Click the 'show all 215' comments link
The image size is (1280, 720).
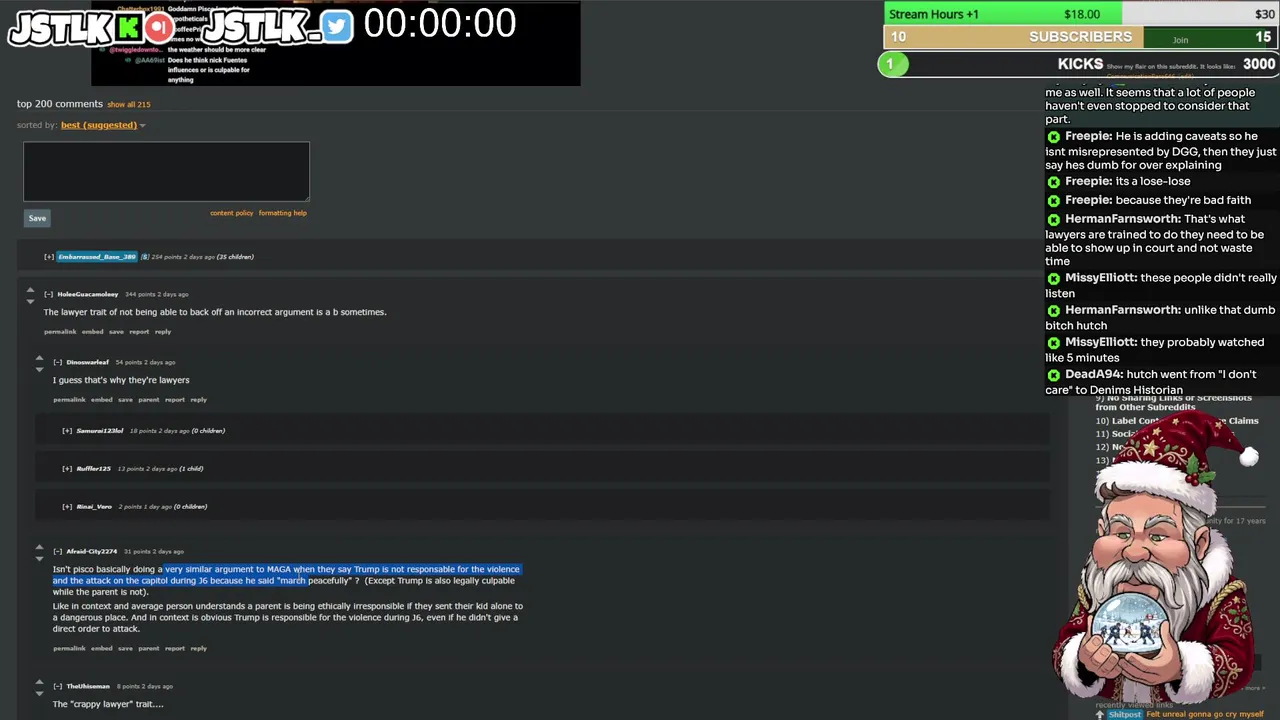(x=129, y=104)
